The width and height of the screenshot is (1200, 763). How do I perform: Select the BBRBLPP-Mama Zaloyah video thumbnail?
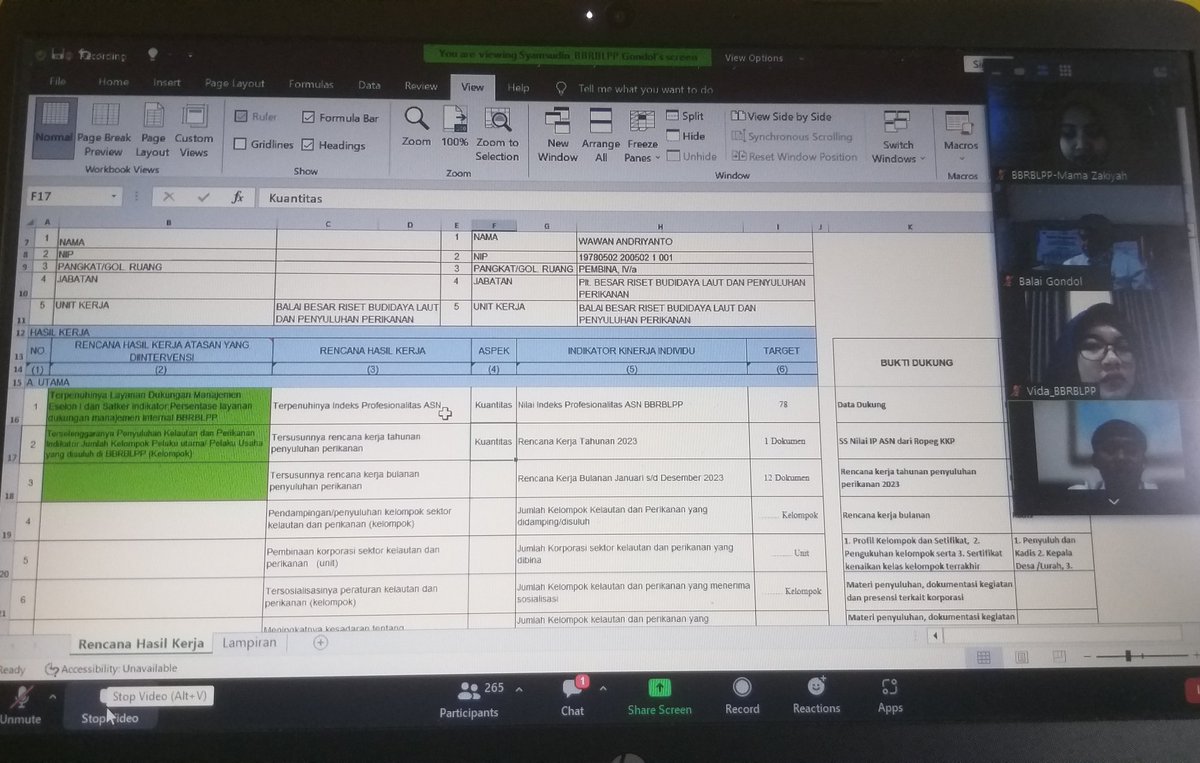[x=1087, y=130]
